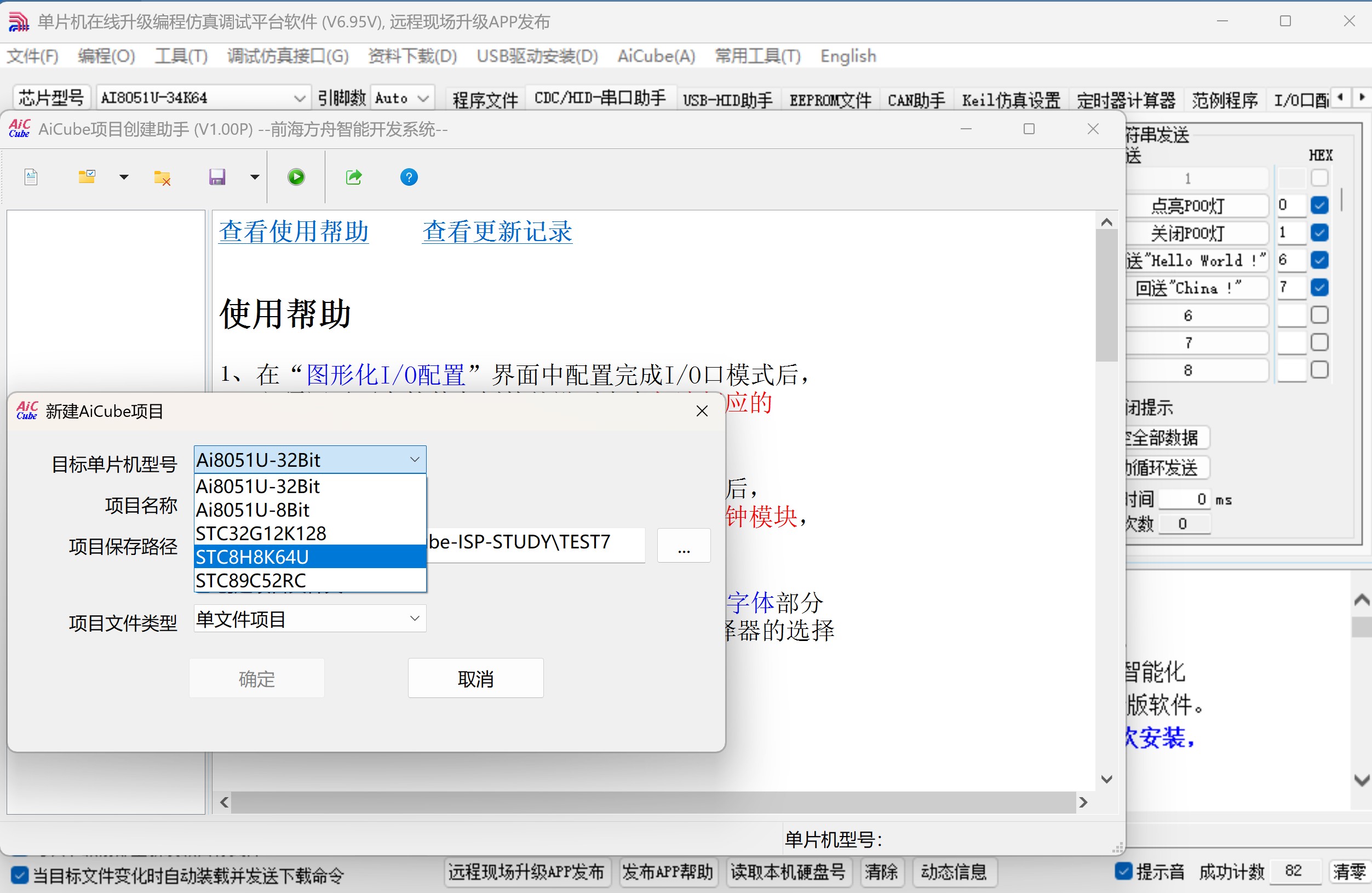Toggle HEX checkbox for 点亮P00灯 row
This screenshot has height=893, width=1372.
point(1319,205)
